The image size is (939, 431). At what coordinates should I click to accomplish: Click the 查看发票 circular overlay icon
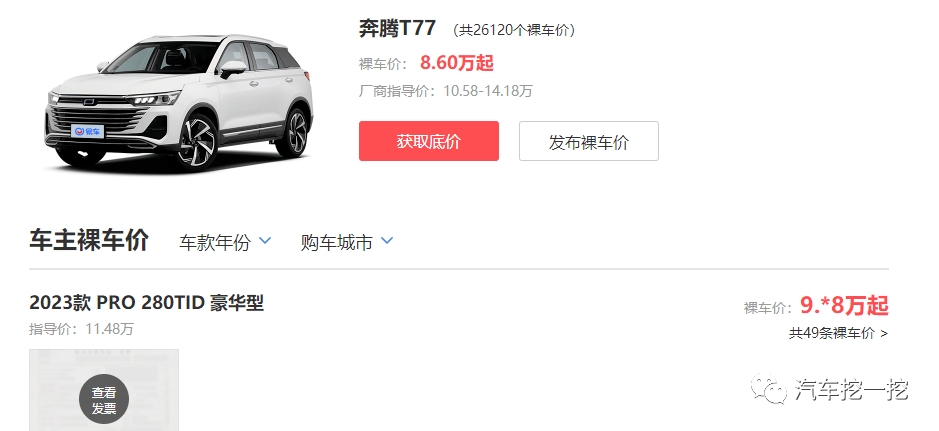pos(104,399)
